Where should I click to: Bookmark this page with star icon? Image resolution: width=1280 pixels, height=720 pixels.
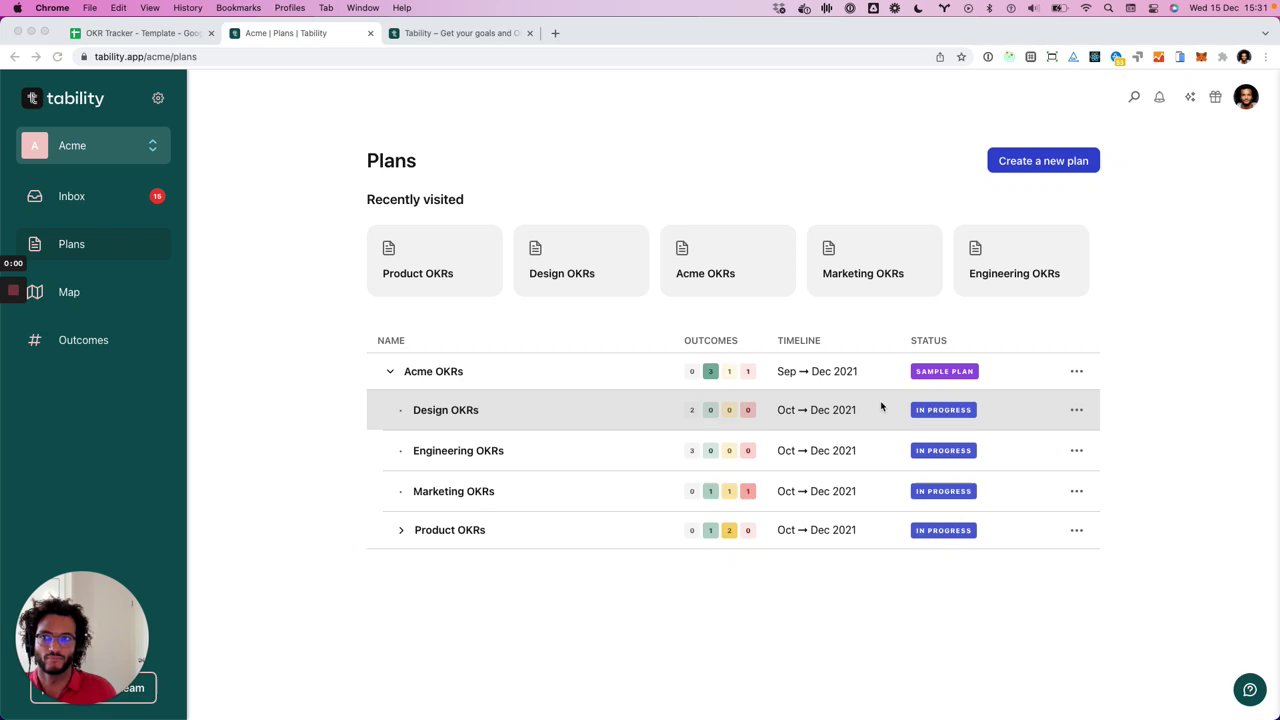[961, 57]
